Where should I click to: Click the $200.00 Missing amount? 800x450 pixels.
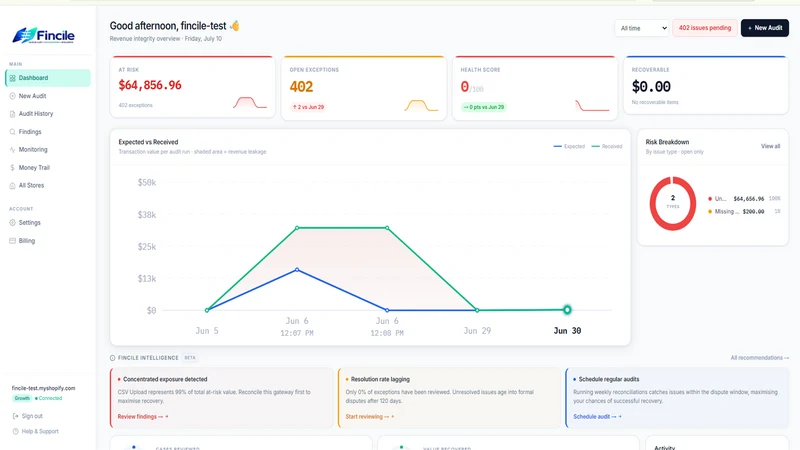pyautogui.click(x=753, y=211)
